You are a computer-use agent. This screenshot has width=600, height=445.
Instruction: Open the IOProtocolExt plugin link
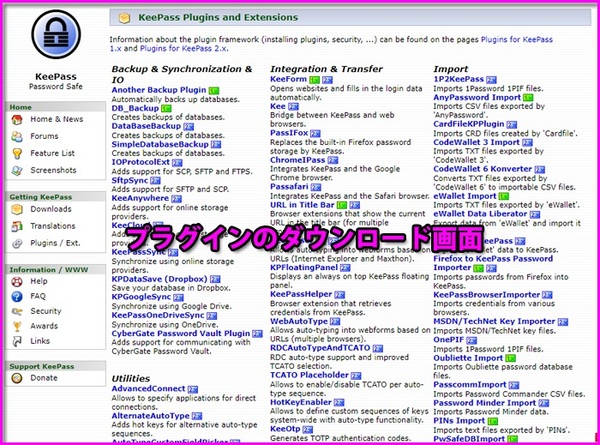[140, 162]
